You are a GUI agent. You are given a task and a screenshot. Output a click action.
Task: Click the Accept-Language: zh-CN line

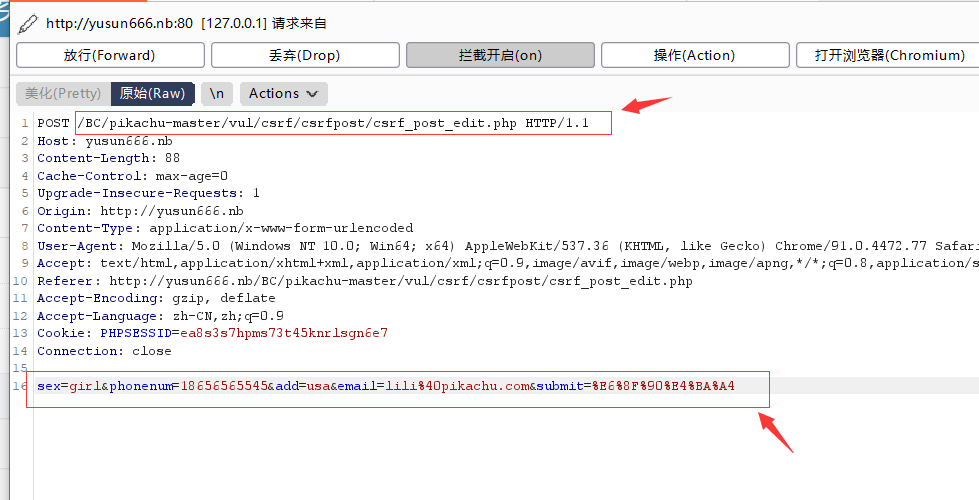click(160, 316)
